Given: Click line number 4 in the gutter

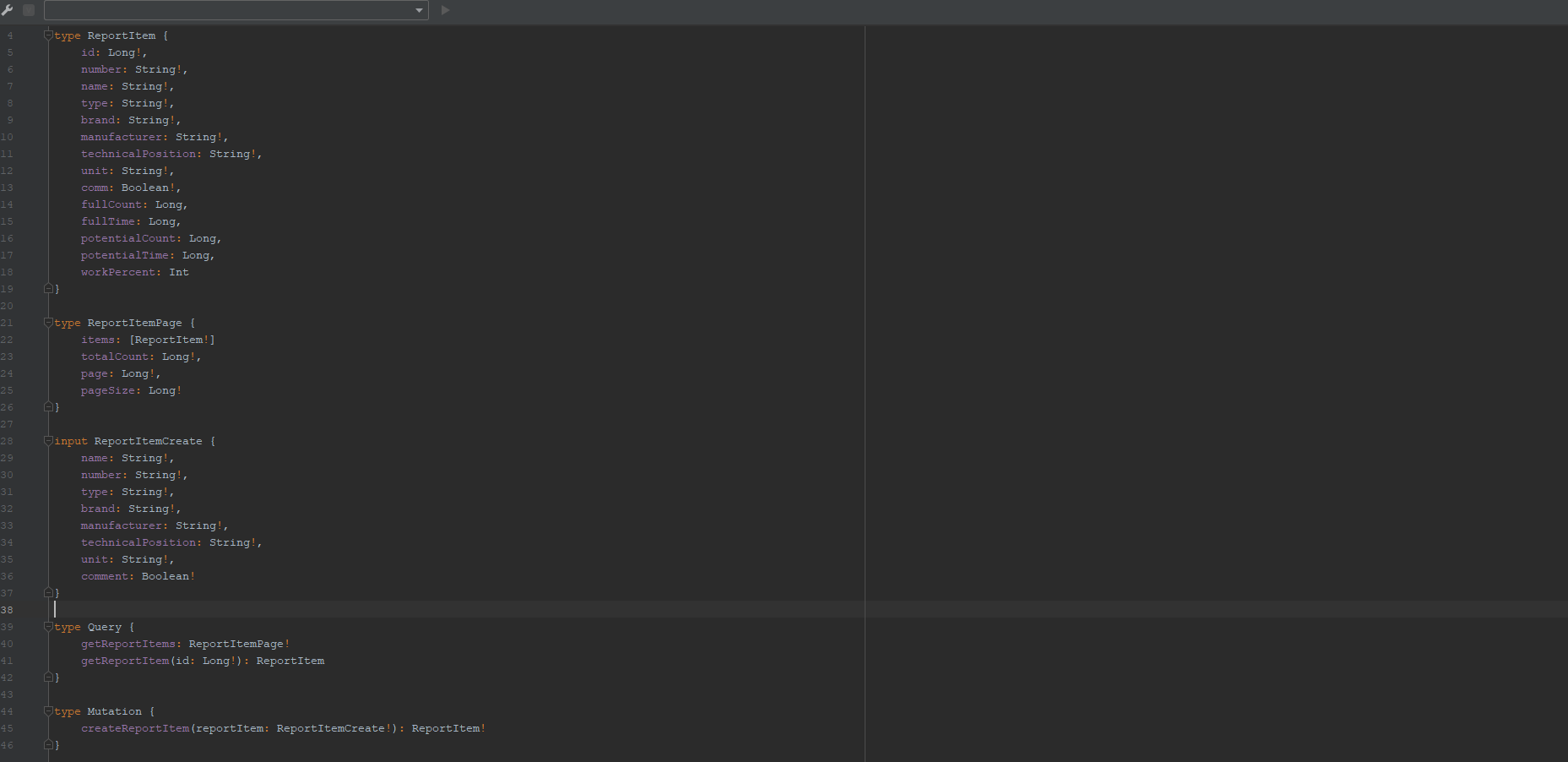Looking at the screenshot, I should 9,35.
